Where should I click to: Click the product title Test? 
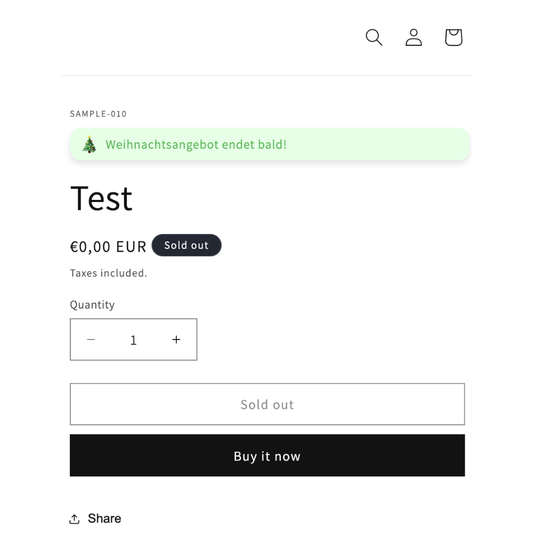101,199
